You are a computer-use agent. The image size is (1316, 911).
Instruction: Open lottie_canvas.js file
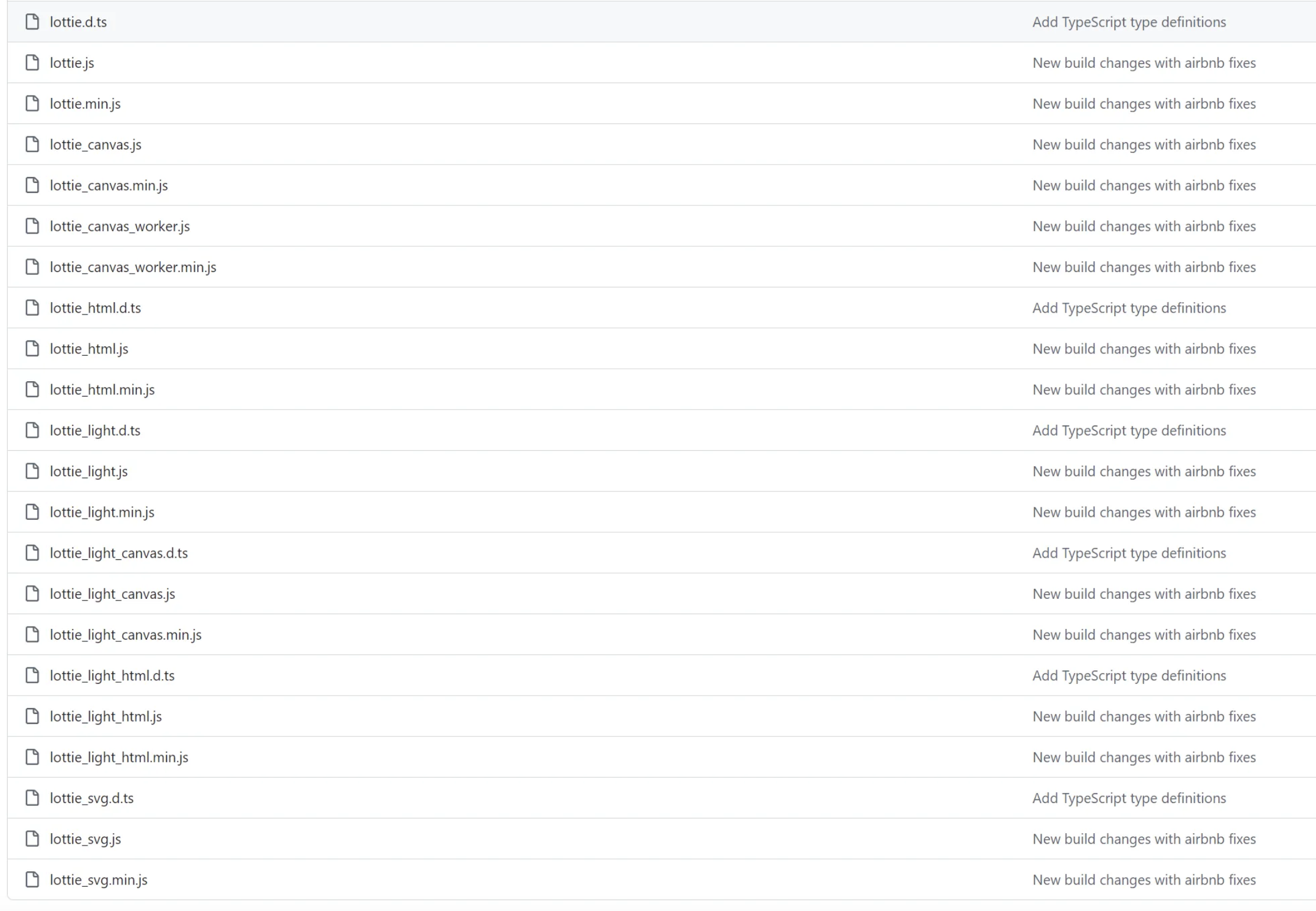click(96, 145)
